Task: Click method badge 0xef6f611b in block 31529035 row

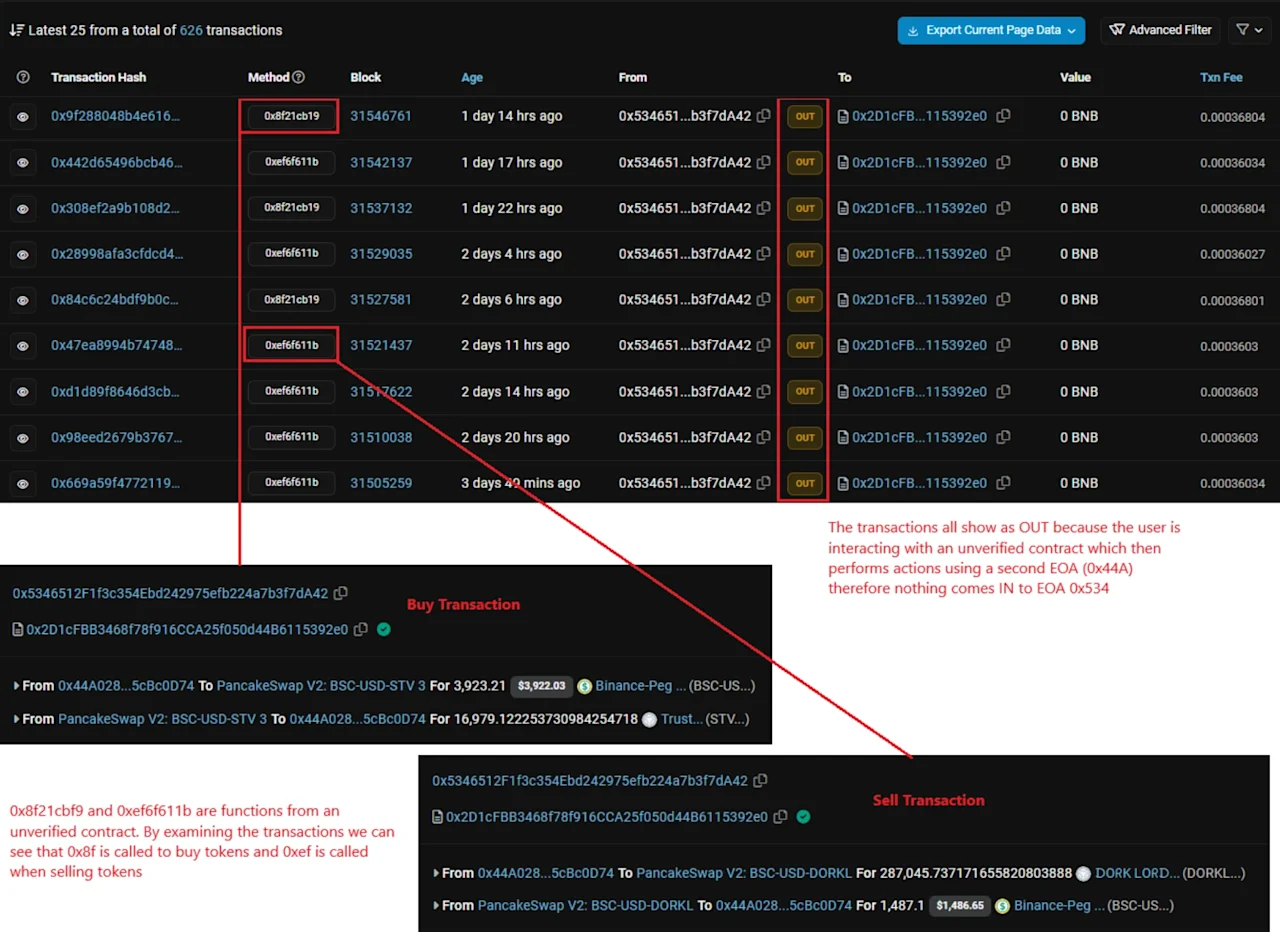Action: click(x=292, y=254)
